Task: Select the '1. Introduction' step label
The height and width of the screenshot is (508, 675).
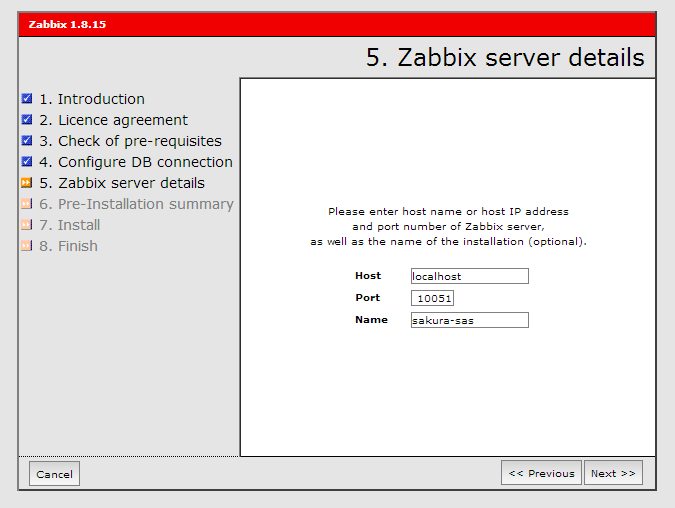Action: (91, 99)
